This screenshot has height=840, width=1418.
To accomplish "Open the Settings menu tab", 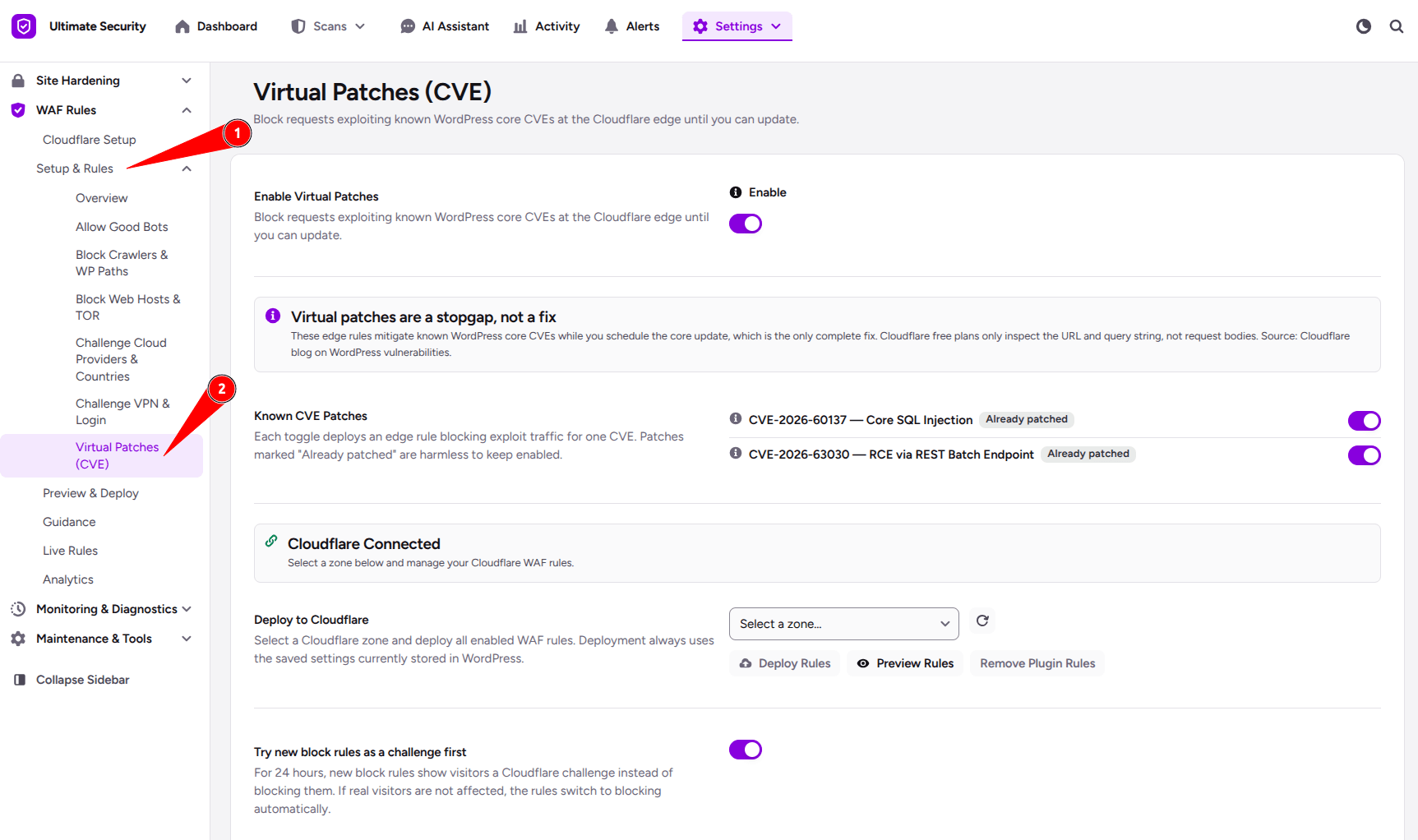I will (737, 26).
